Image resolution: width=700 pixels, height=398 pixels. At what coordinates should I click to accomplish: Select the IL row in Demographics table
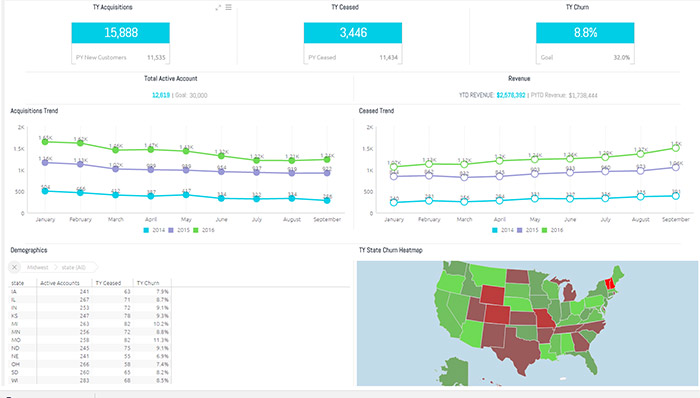tap(90, 299)
